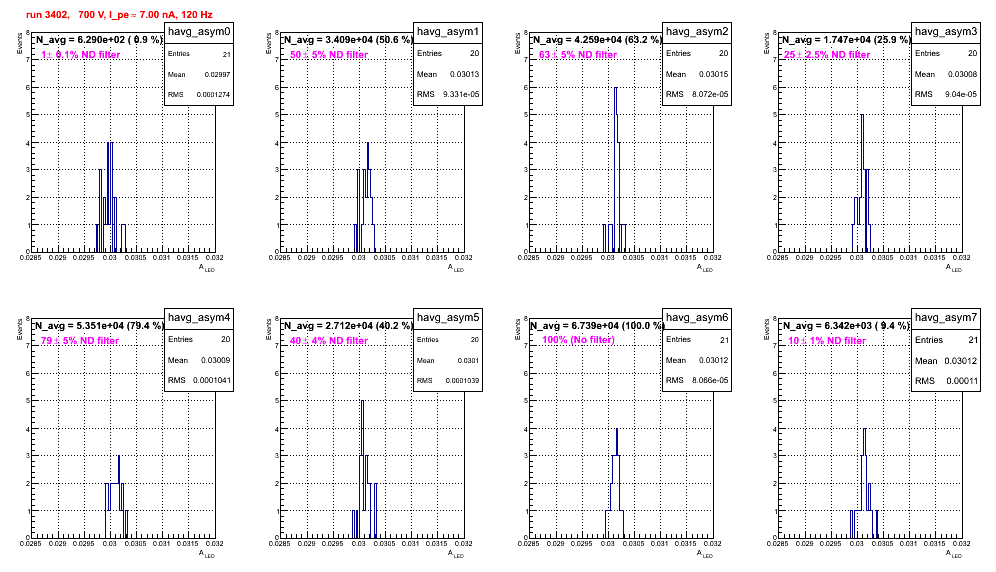Select the havg_asym2 stats box title
Image resolution: width=996 pixels, height=572 pixels.
(x=697, y=32)
